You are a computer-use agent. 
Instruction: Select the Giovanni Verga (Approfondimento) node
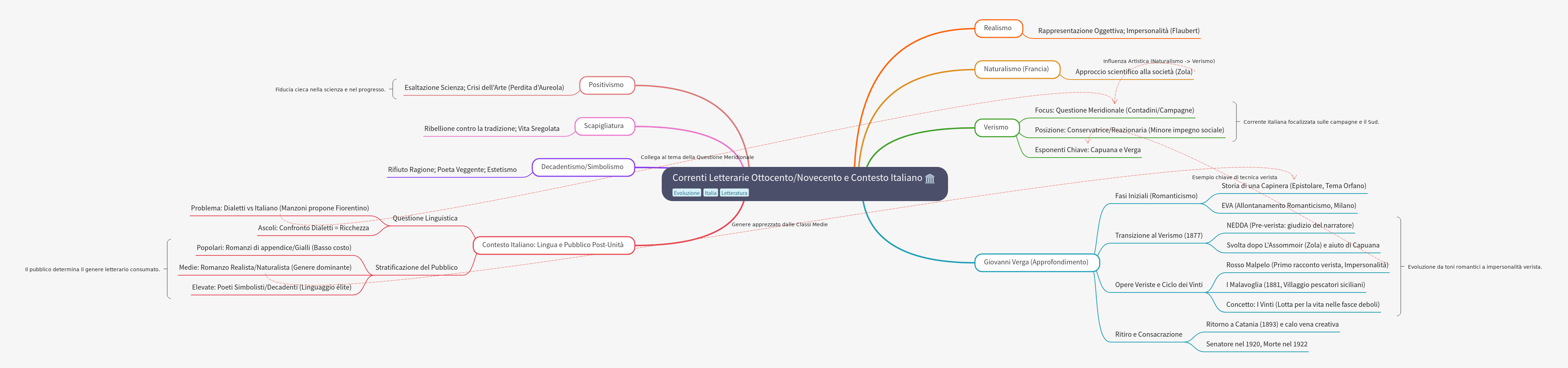1036,262
